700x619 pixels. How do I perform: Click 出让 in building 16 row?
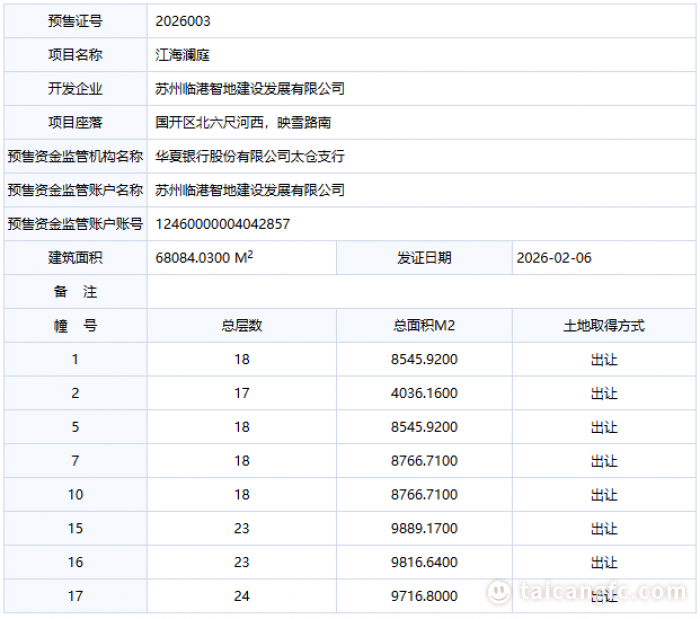604,563
